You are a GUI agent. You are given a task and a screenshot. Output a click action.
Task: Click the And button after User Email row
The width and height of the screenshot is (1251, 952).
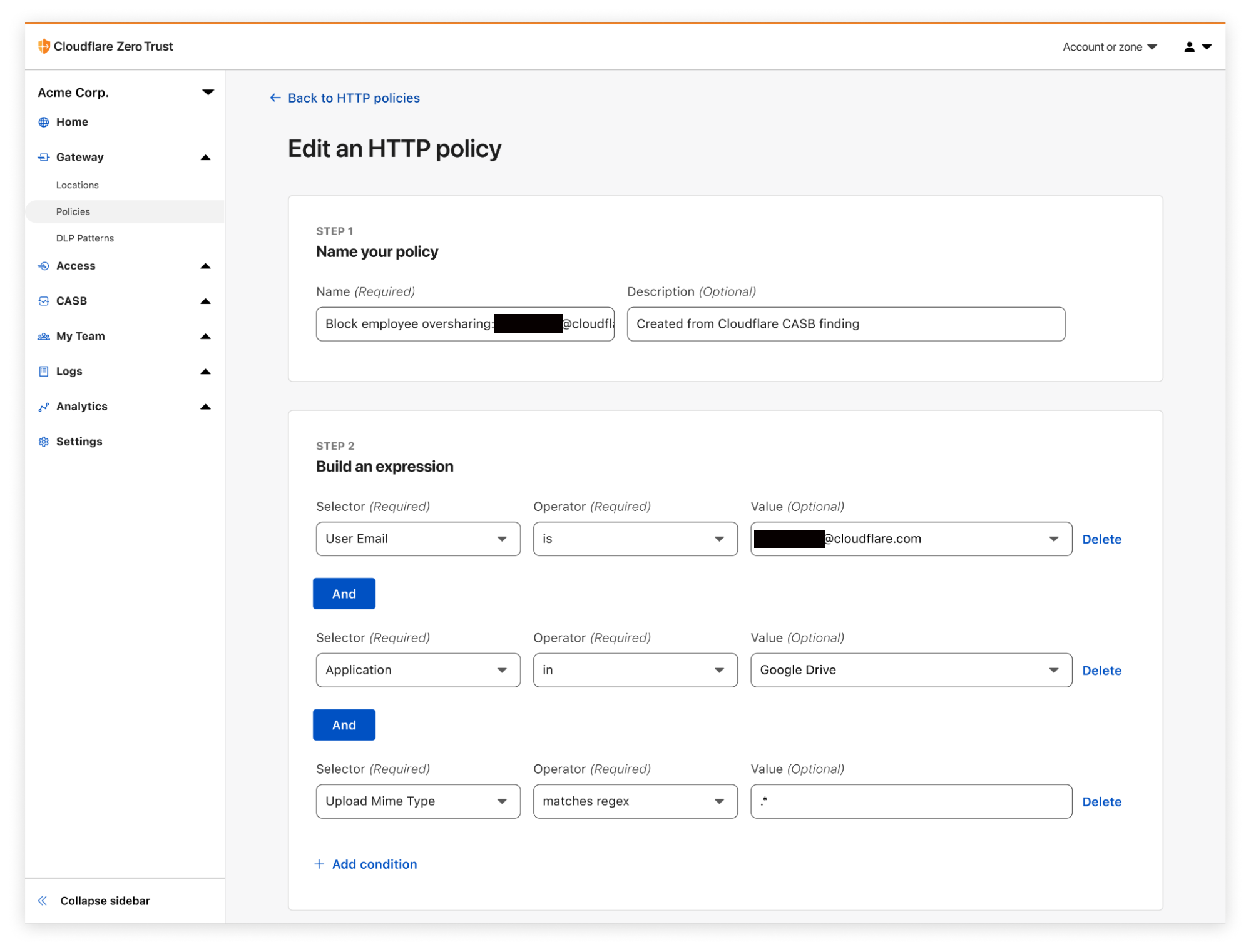coord(344,594)
